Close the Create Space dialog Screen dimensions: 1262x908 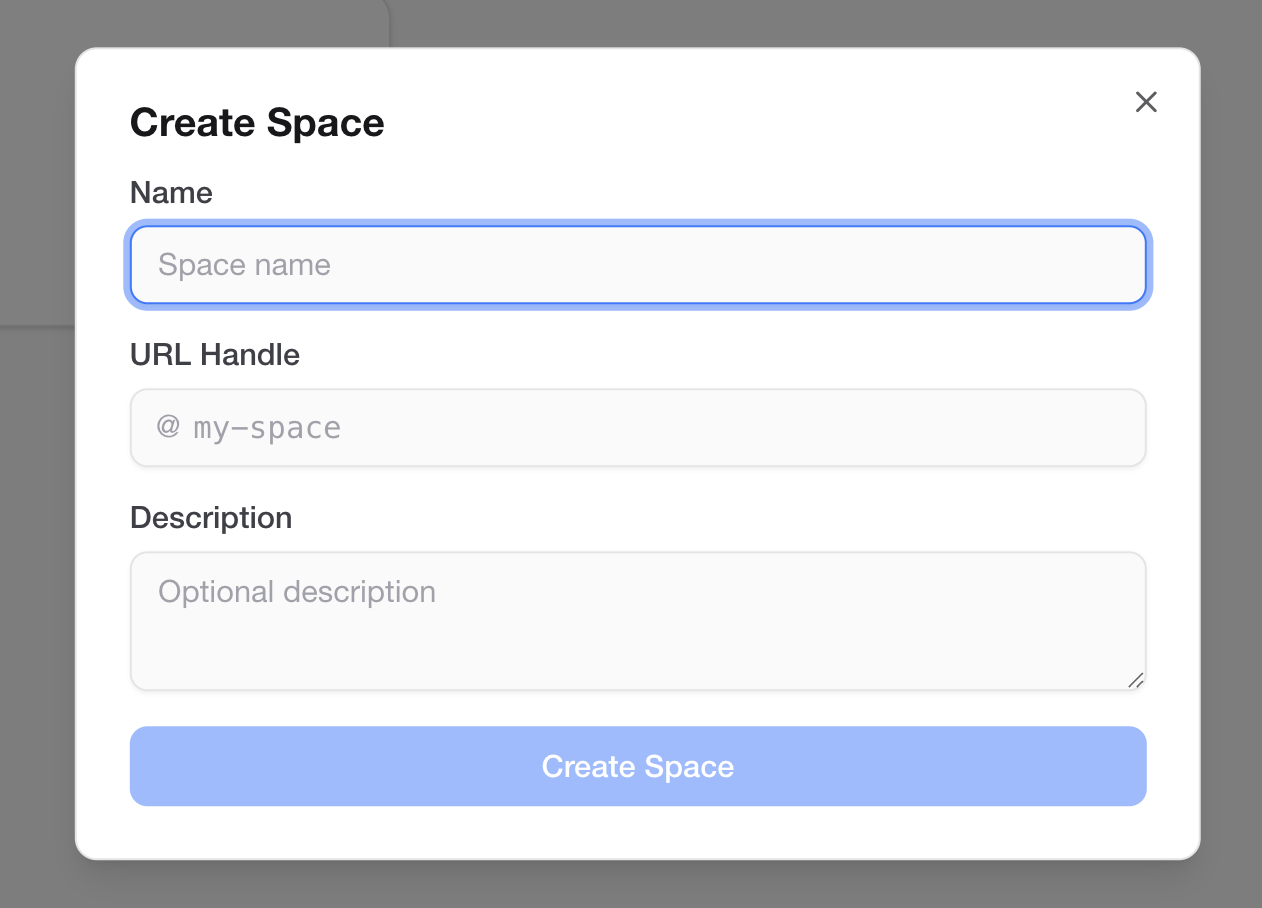pos(1146,102)
